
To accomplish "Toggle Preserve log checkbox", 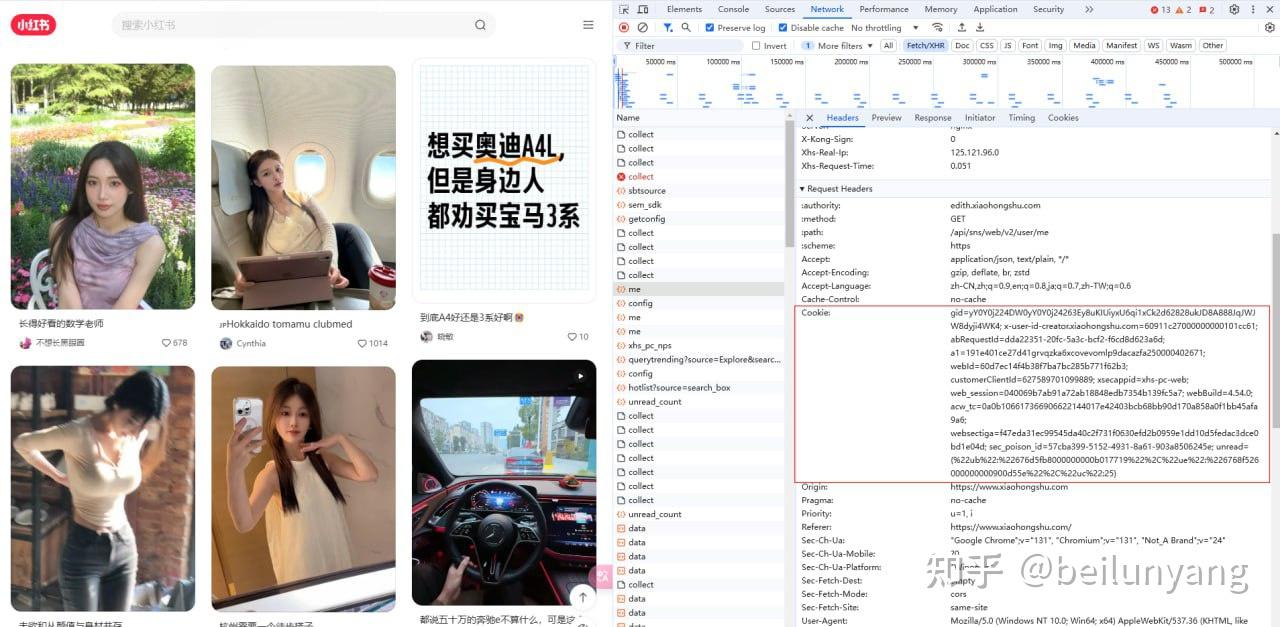I will pos(710,28).
